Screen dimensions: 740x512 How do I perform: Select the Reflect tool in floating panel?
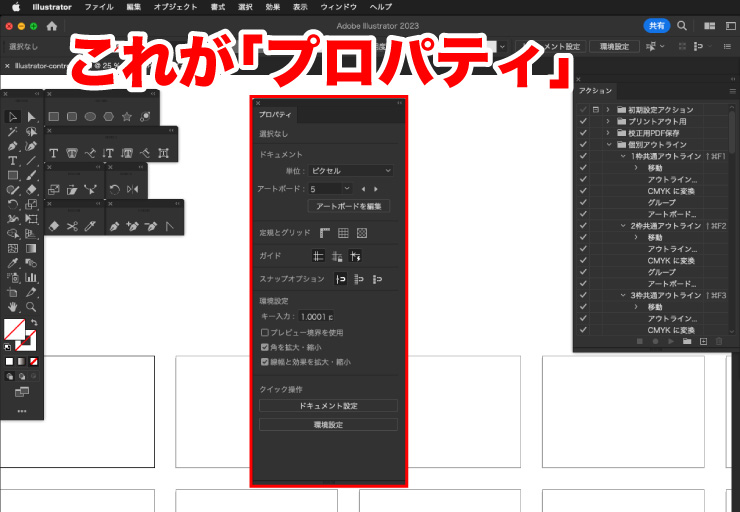point(133,189)
